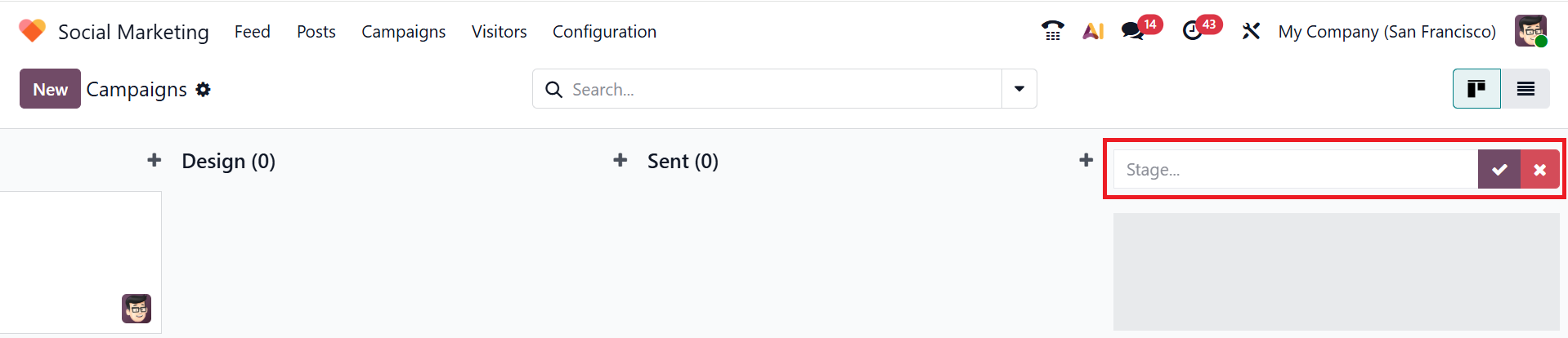Image resolution: width=1568 pixels, height=338 pixels.
Task: Open the clock activities icon
Action: (x=1193, y=31)
